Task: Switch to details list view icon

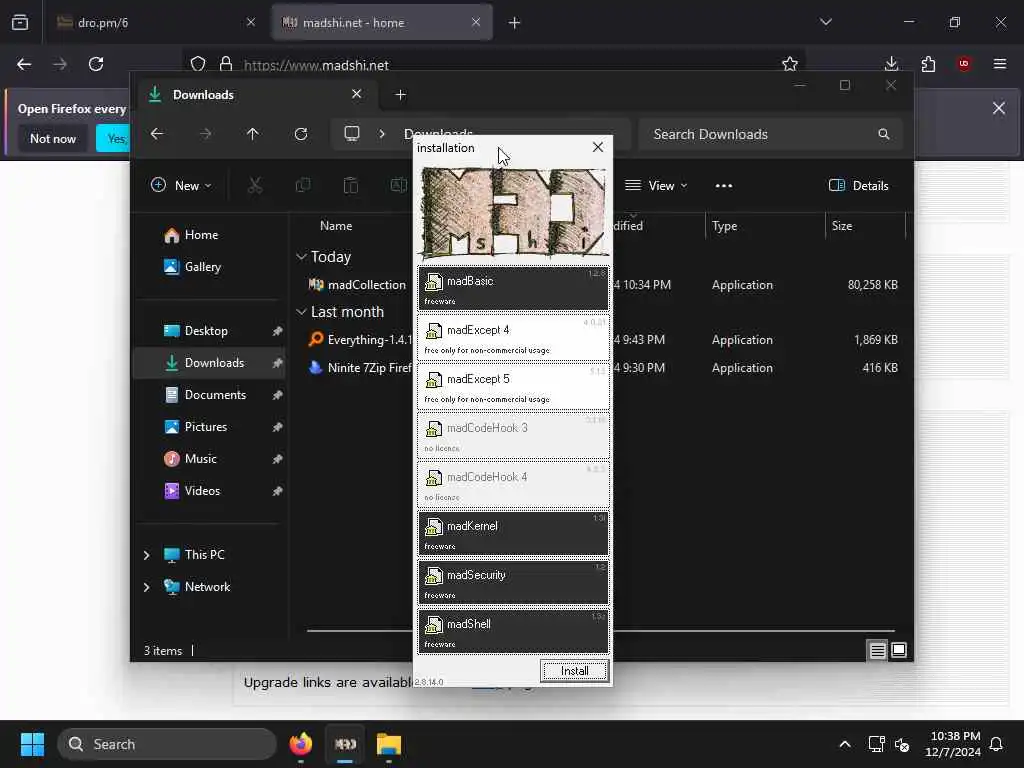Action: click(877, 650)
